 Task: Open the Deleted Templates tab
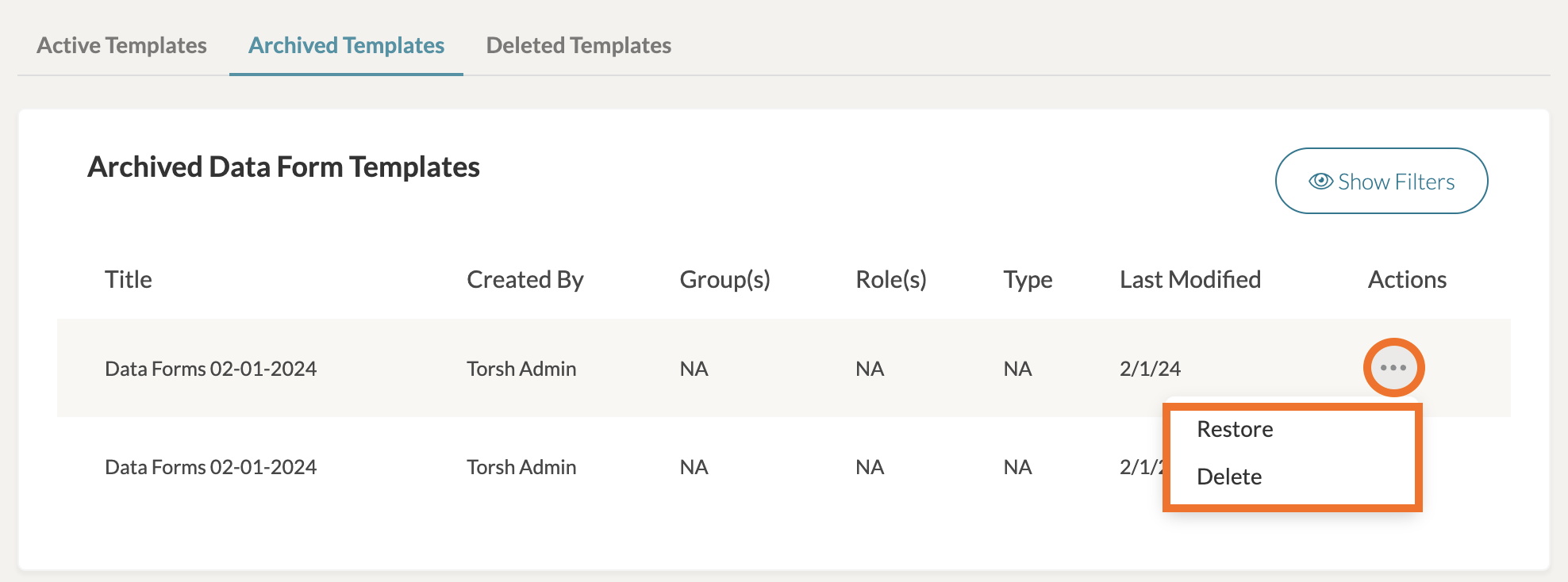(x=578, y=46)
